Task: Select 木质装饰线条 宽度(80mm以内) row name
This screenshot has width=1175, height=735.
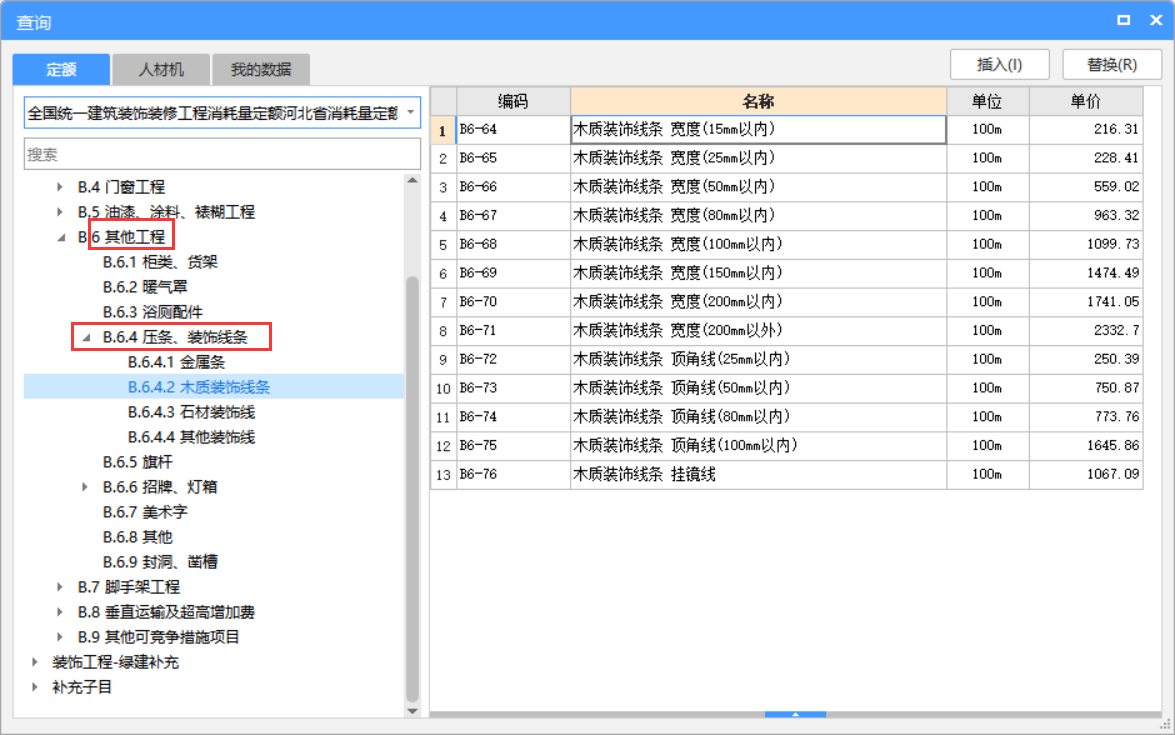Action: pyautogui.click(x=758, y=216)
